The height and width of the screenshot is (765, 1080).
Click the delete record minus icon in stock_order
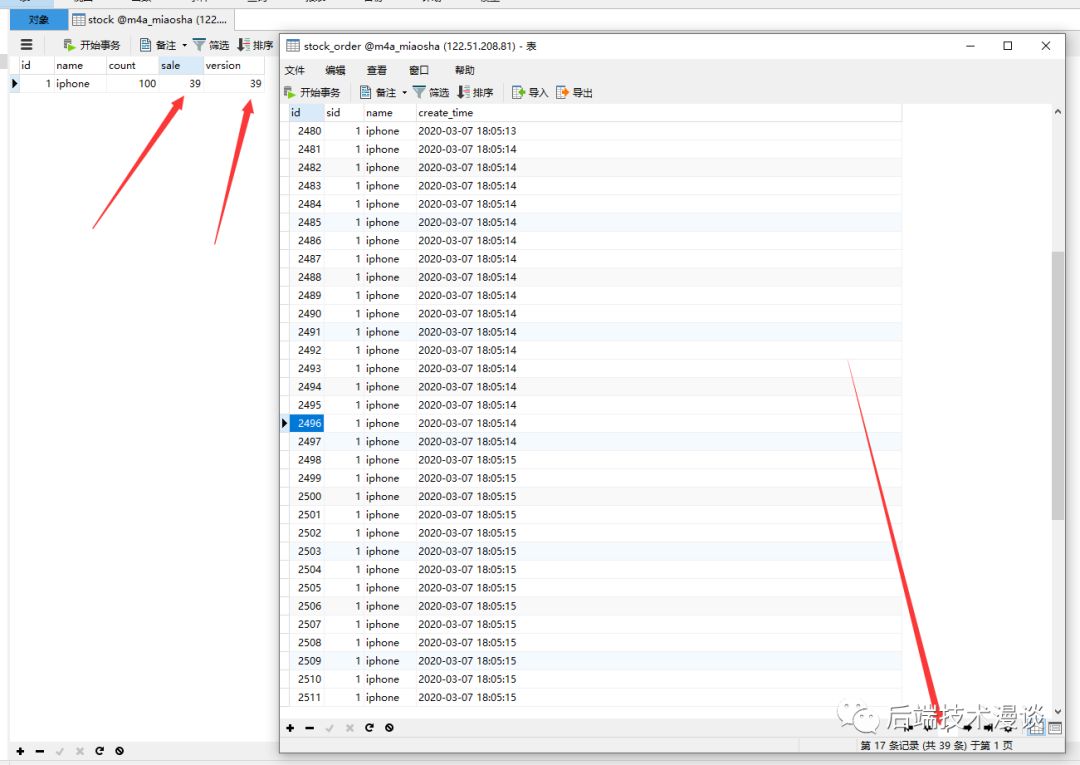tap(310, 728)
